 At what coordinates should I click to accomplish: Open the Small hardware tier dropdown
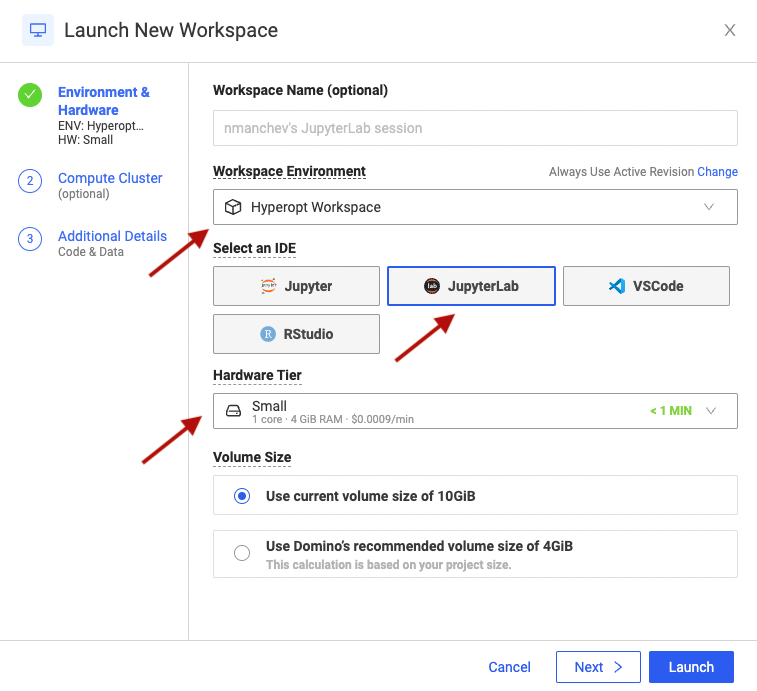click(475, 411)
